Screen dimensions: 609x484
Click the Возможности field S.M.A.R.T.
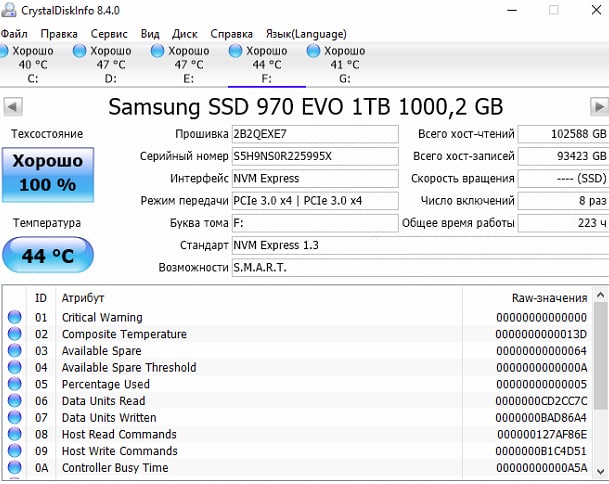coord(420,268)
